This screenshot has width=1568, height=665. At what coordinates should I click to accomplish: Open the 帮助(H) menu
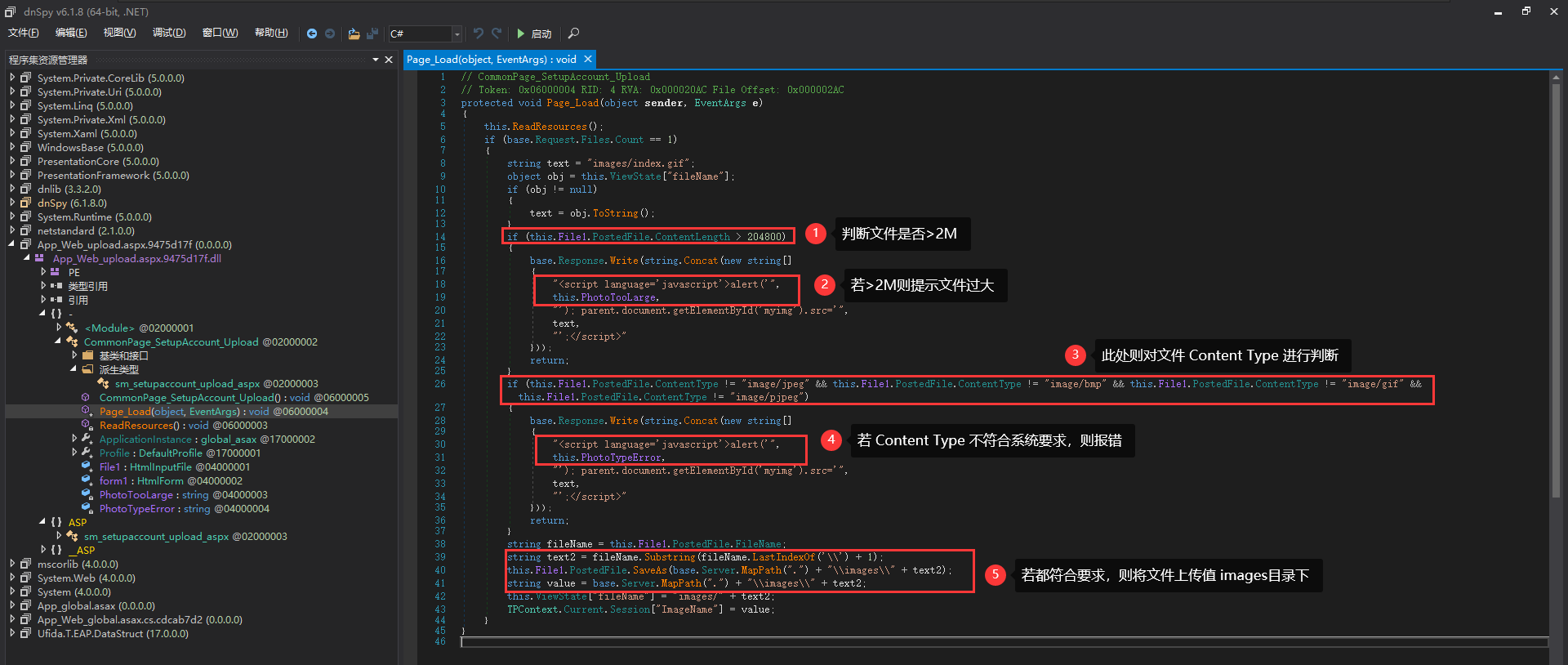(271, 33)
